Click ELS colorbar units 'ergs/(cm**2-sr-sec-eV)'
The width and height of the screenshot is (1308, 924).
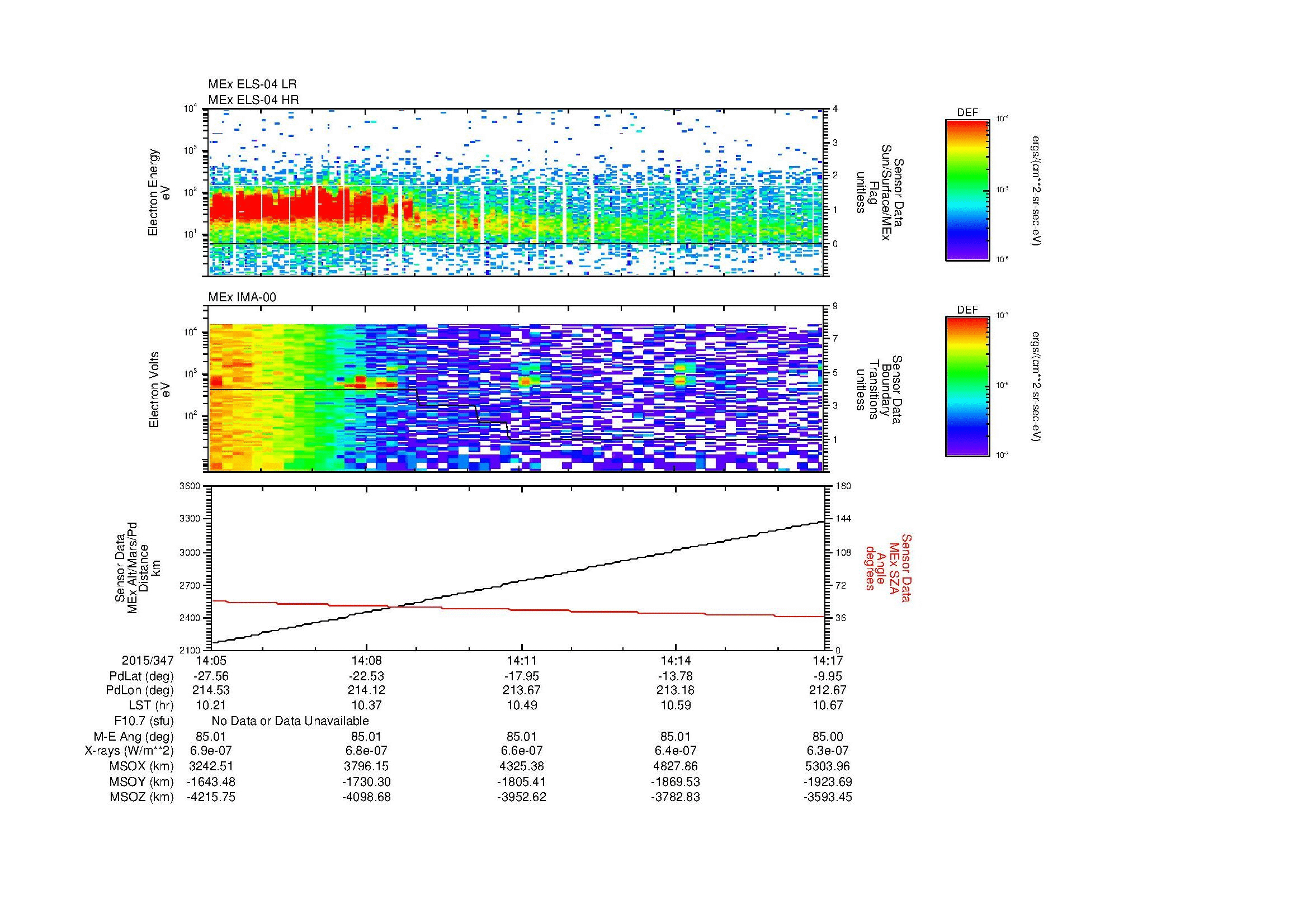(x=1036, y=191)
